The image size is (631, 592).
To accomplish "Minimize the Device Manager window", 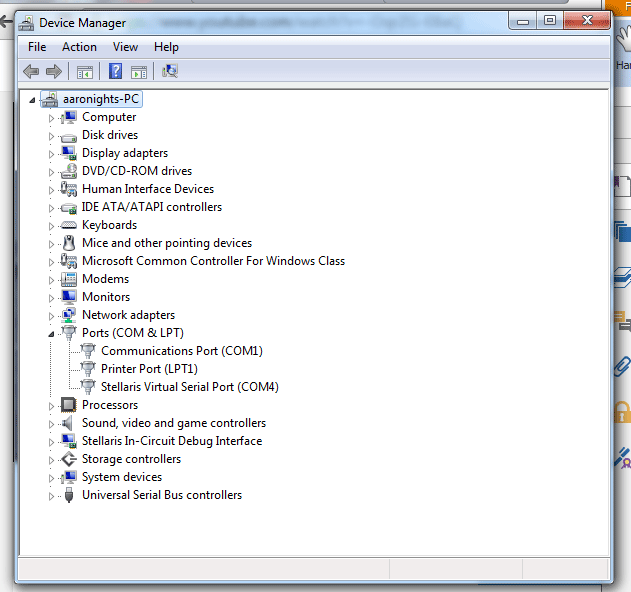I will point(522,21).
